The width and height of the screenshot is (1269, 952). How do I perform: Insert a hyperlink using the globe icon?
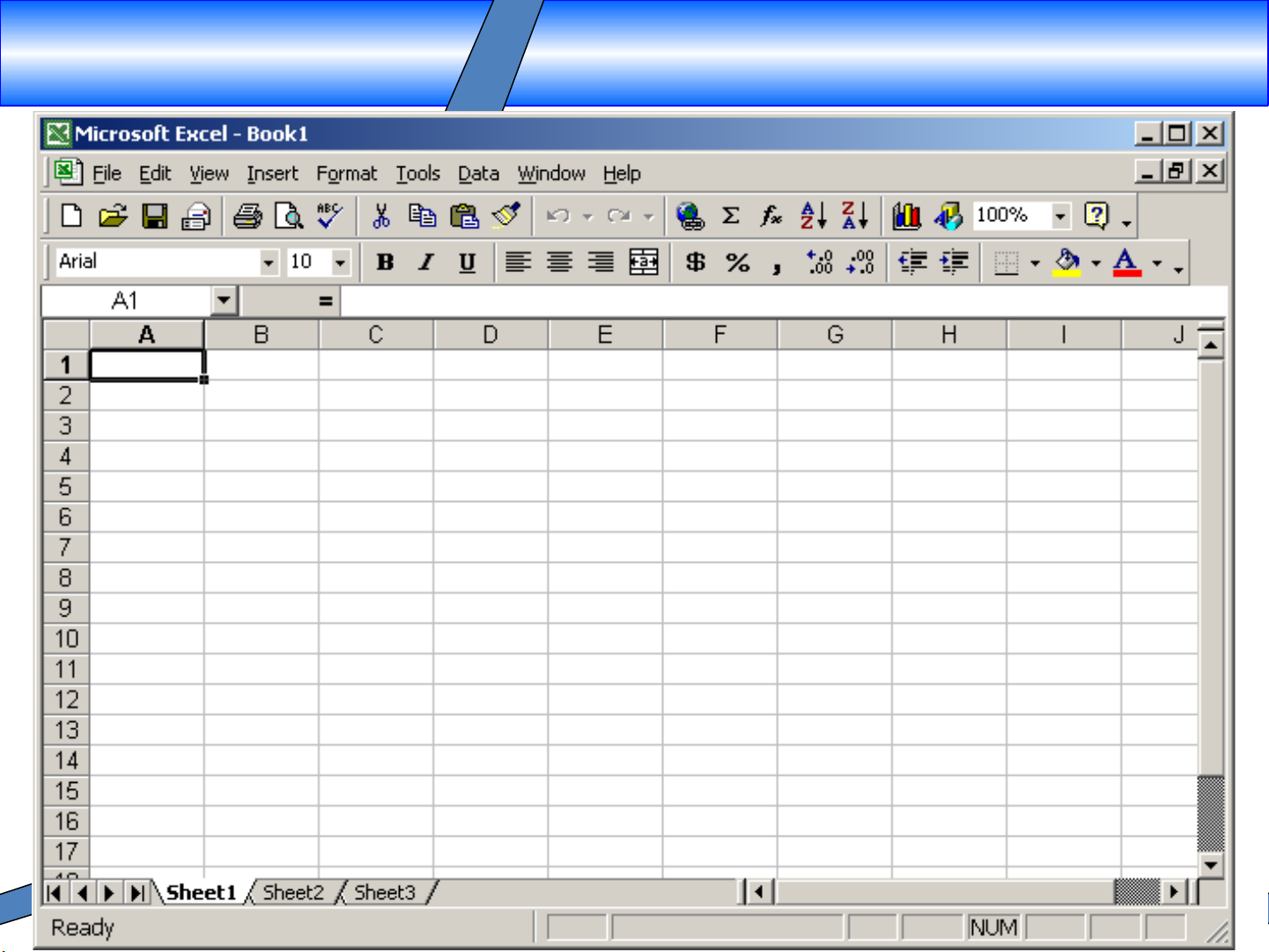pyautogui.click(x=690, y=216)
